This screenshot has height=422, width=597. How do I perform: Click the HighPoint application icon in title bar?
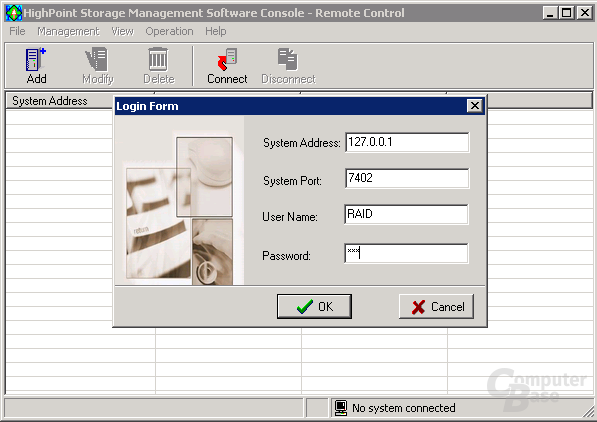point(14,13)
